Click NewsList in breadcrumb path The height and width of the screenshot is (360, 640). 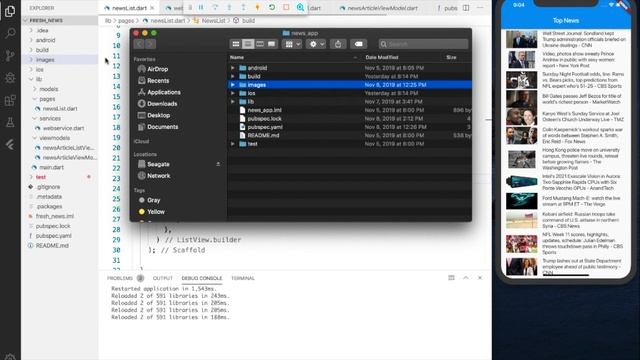coord(213,20)
